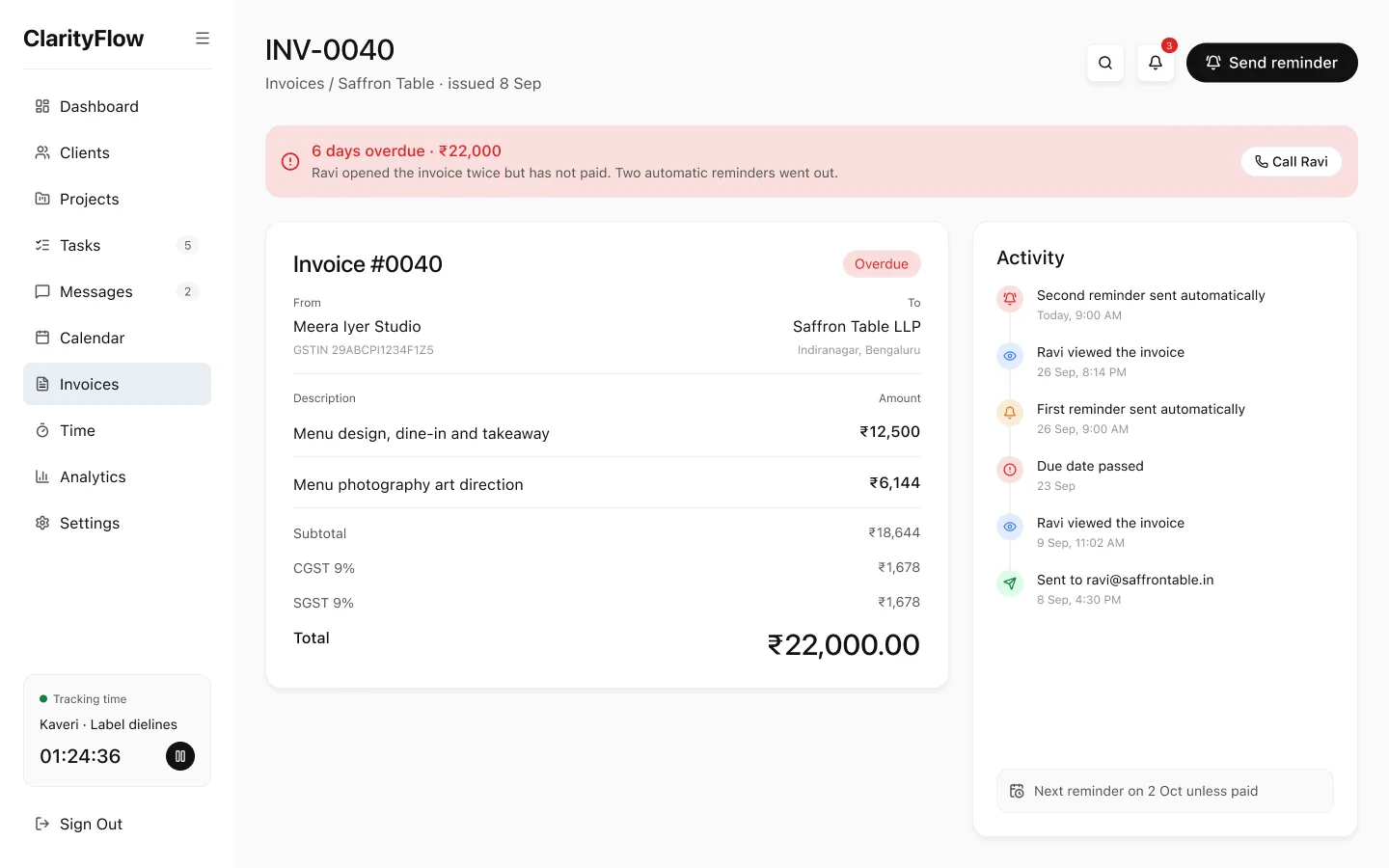1389x868 pixels.
Task: Collapse the sidebar with the hamburger icon
Action: 203,39
